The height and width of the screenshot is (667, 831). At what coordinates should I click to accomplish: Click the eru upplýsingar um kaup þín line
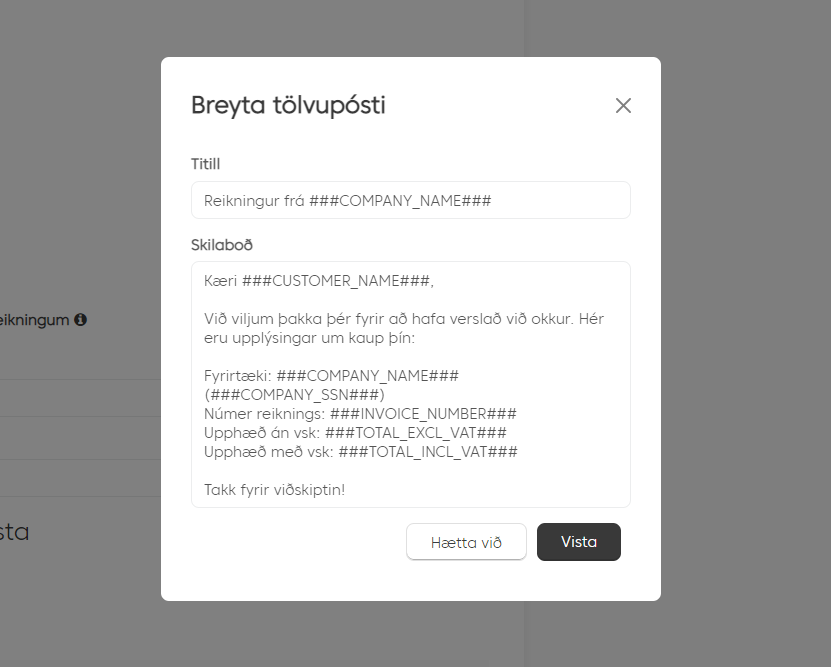coord(310,338)
